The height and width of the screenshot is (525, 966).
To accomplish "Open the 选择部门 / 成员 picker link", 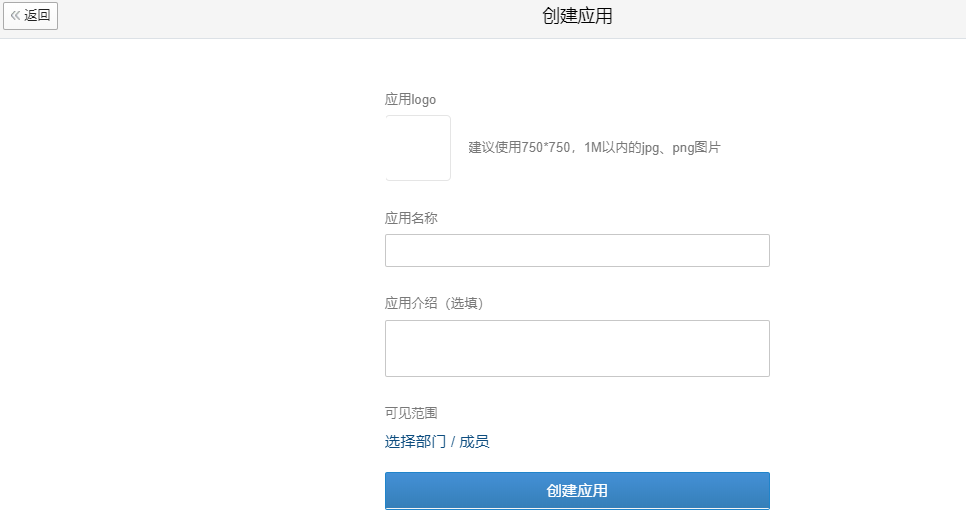I will point(437,441).
